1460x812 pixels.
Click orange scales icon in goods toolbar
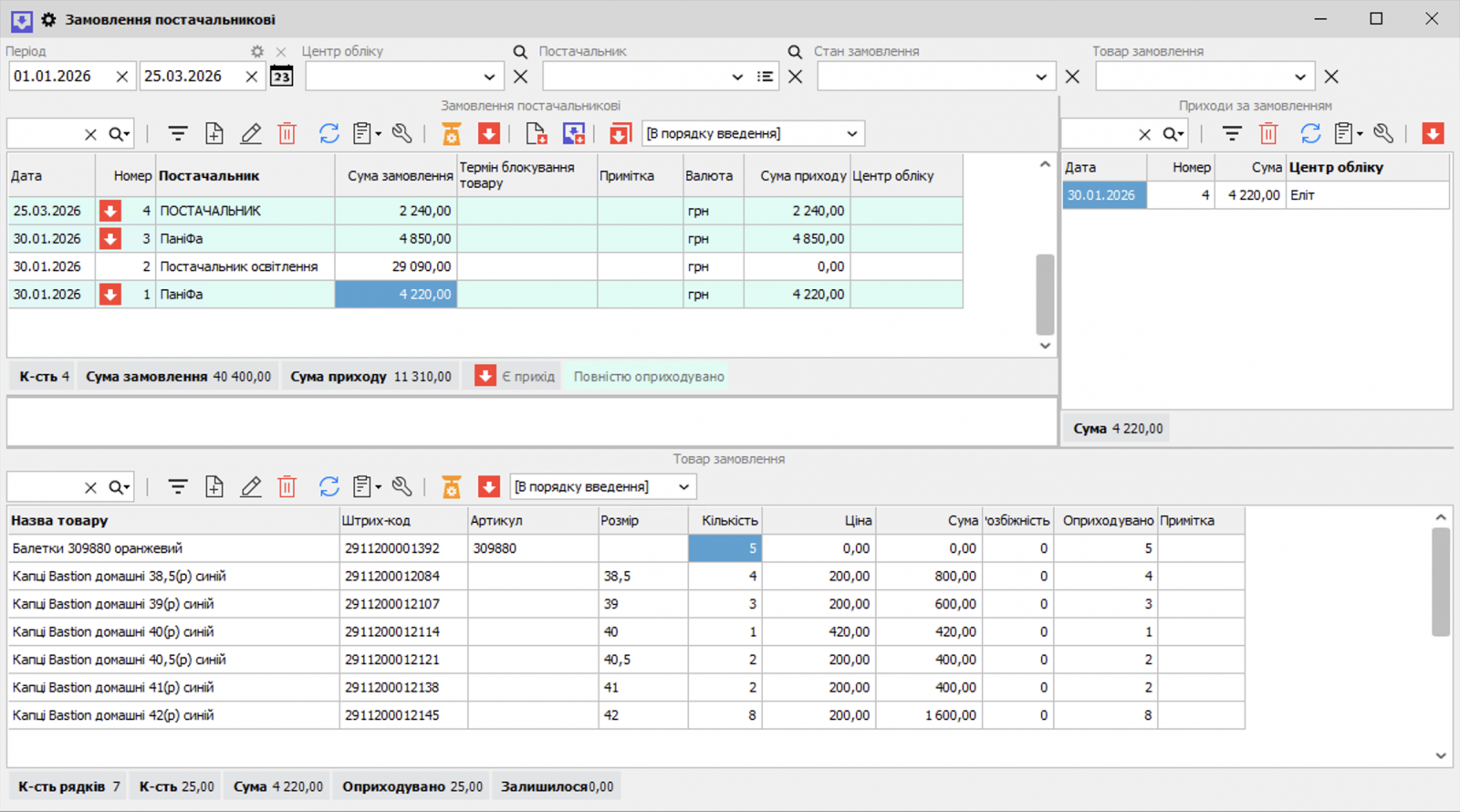(x=452, y=487)
